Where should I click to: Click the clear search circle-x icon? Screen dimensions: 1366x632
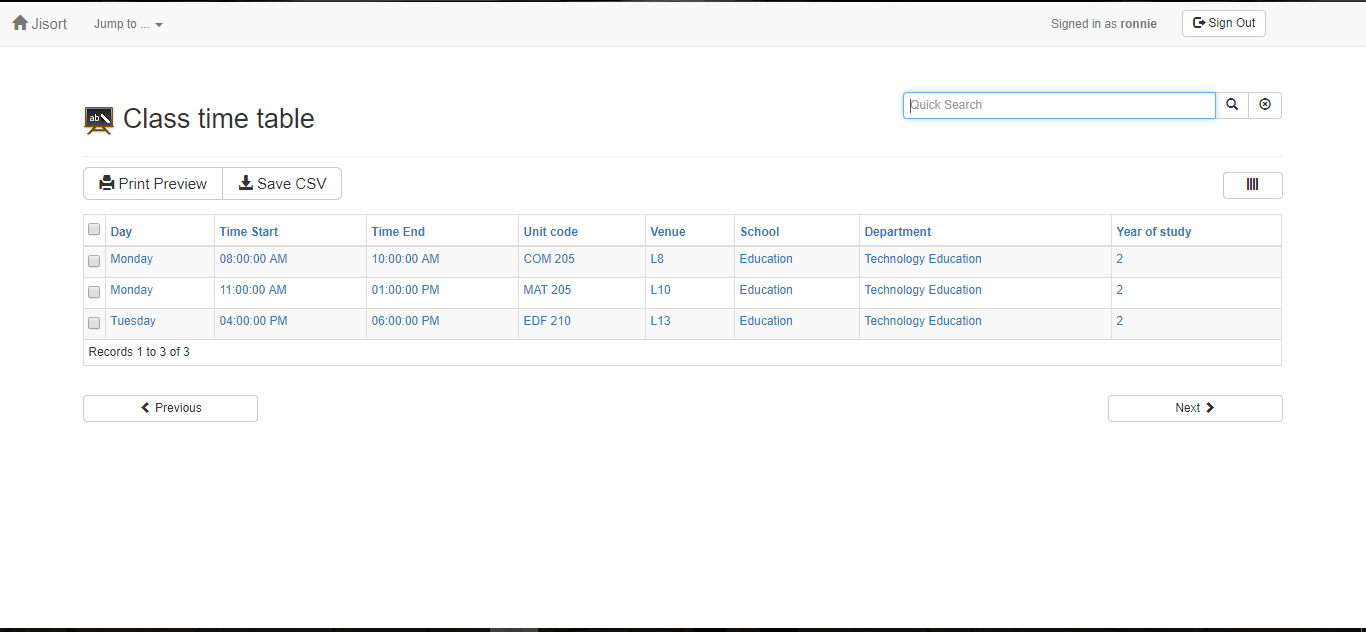[x=1265, y=105]
